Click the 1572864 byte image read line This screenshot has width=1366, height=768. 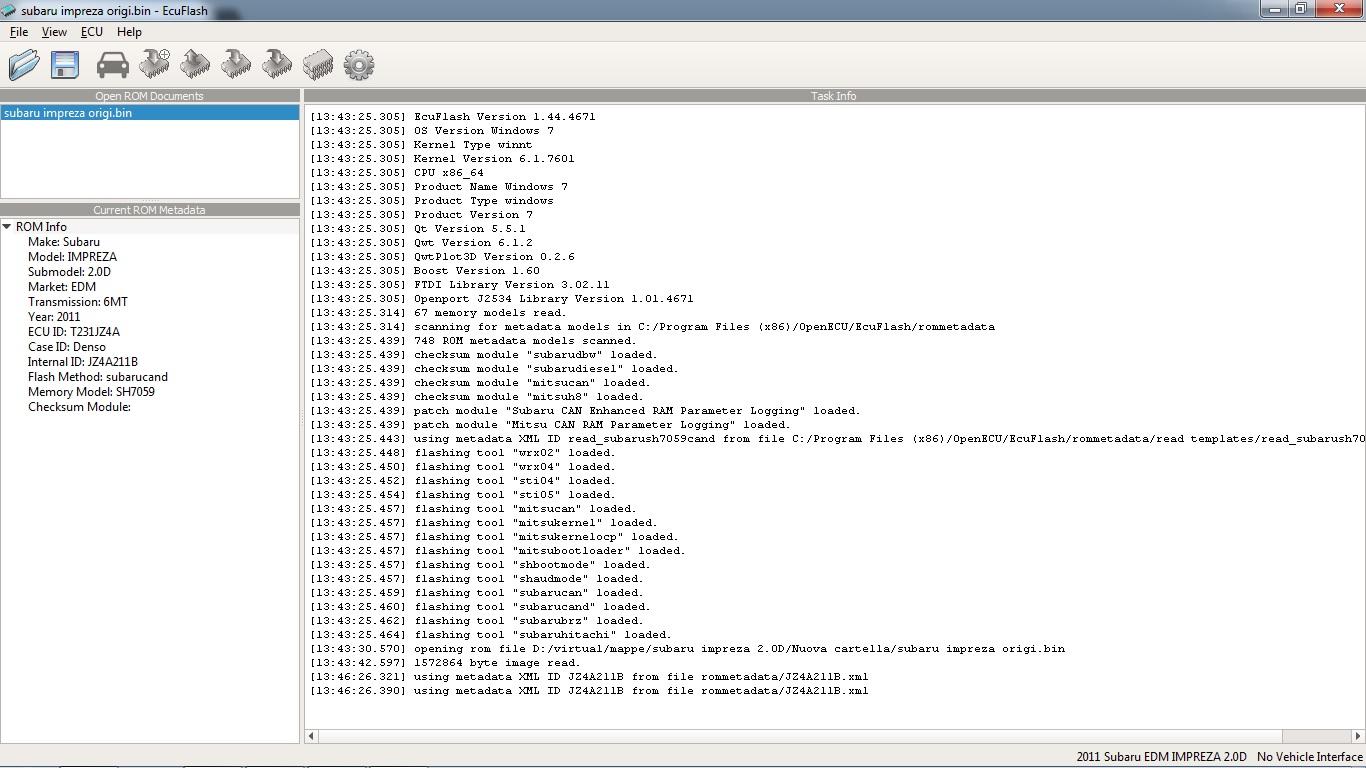click(x=446, y=662)
